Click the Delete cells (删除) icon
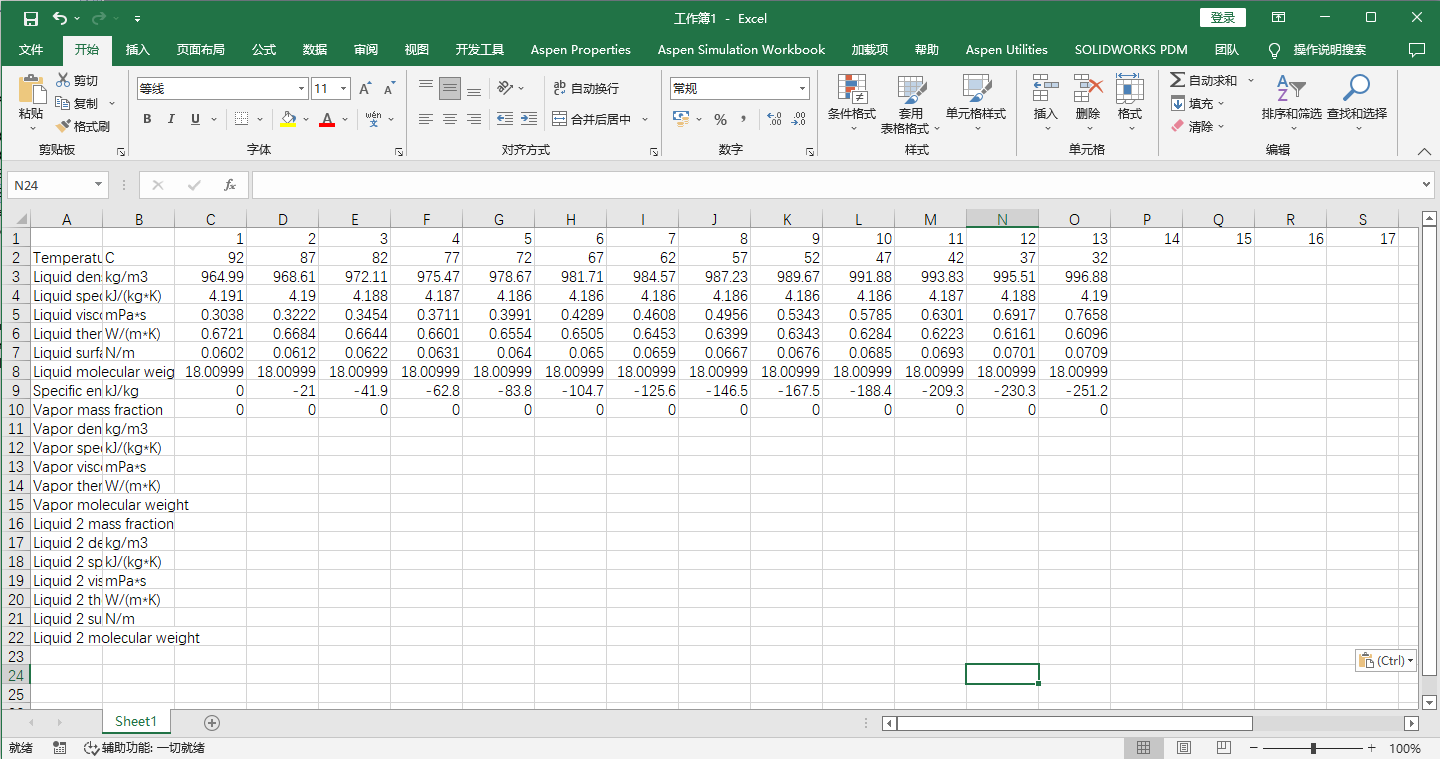Screen dimensions: 1440x759 click(x=1088, y=89)
